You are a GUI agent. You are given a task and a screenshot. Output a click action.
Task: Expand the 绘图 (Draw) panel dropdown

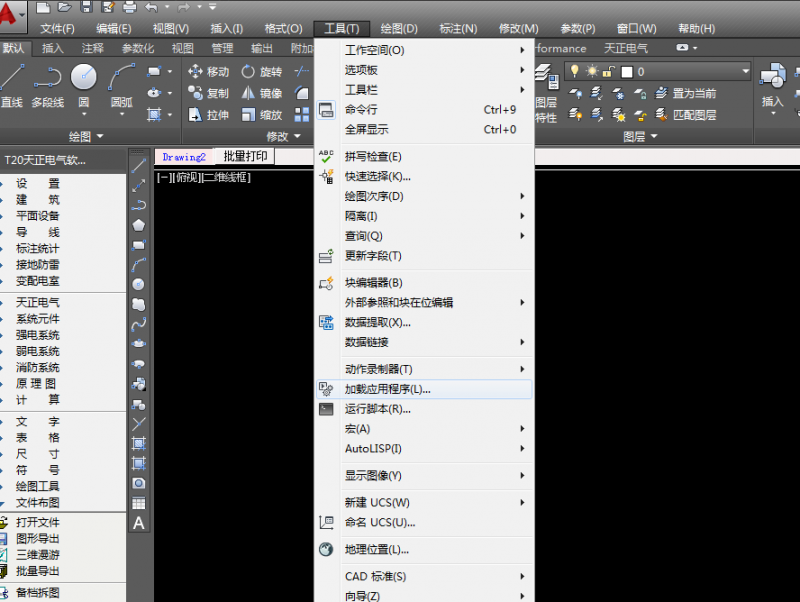pyautogui.click(x=86, y=136)
